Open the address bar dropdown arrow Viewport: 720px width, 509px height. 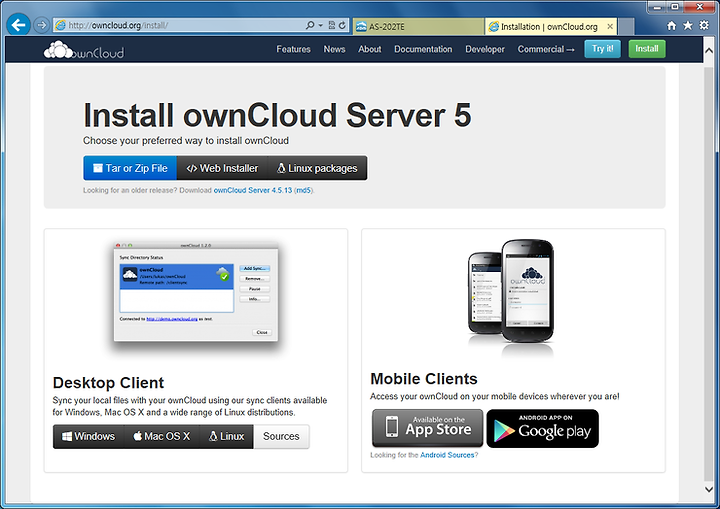pyautogui.click(x=321, y=25)
